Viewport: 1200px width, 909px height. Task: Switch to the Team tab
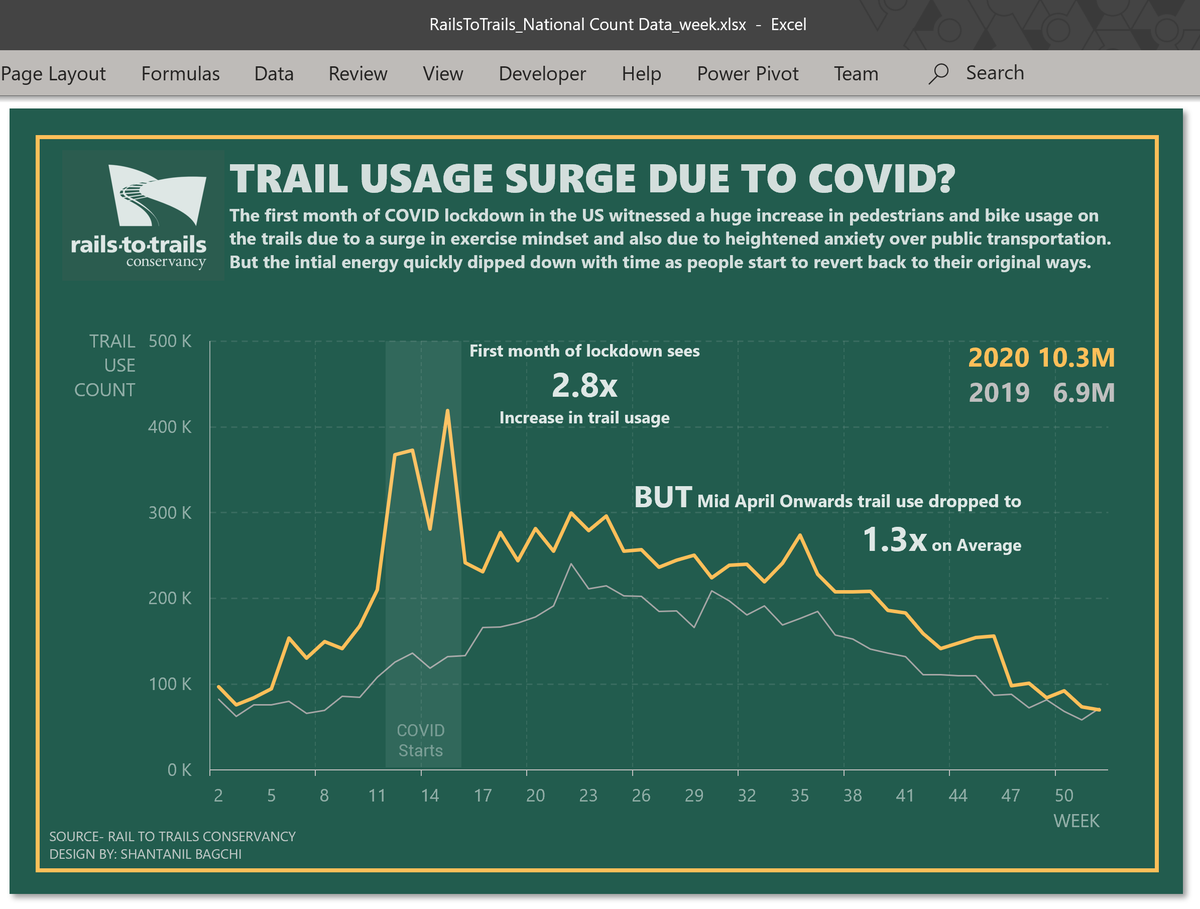(x=856, y=73)
